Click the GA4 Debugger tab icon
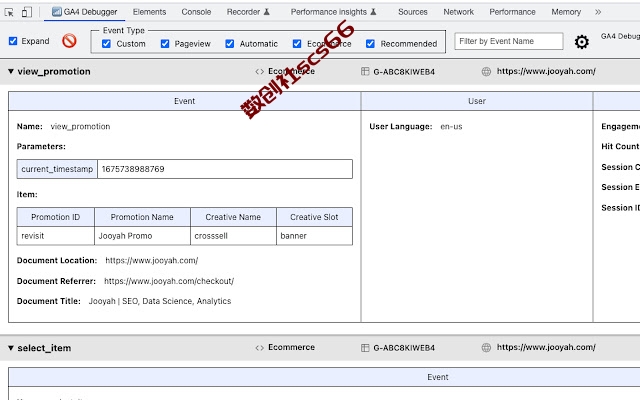This screenshot has height=400, width=640. pyautogui.click(x=57, y=12)
